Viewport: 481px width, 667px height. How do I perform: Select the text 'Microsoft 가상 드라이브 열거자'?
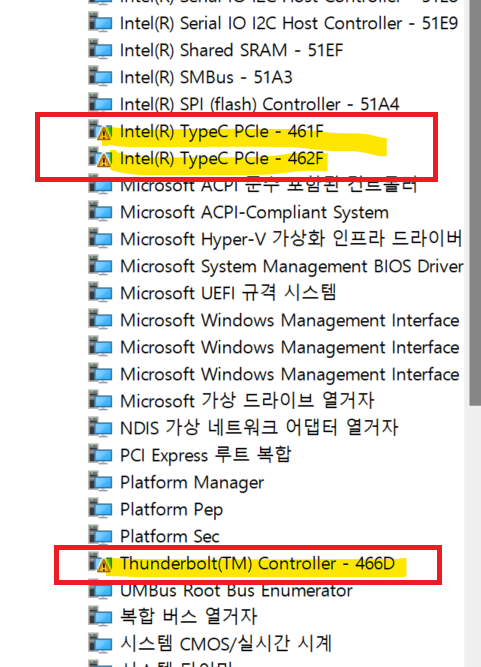[x=247, y=401]
